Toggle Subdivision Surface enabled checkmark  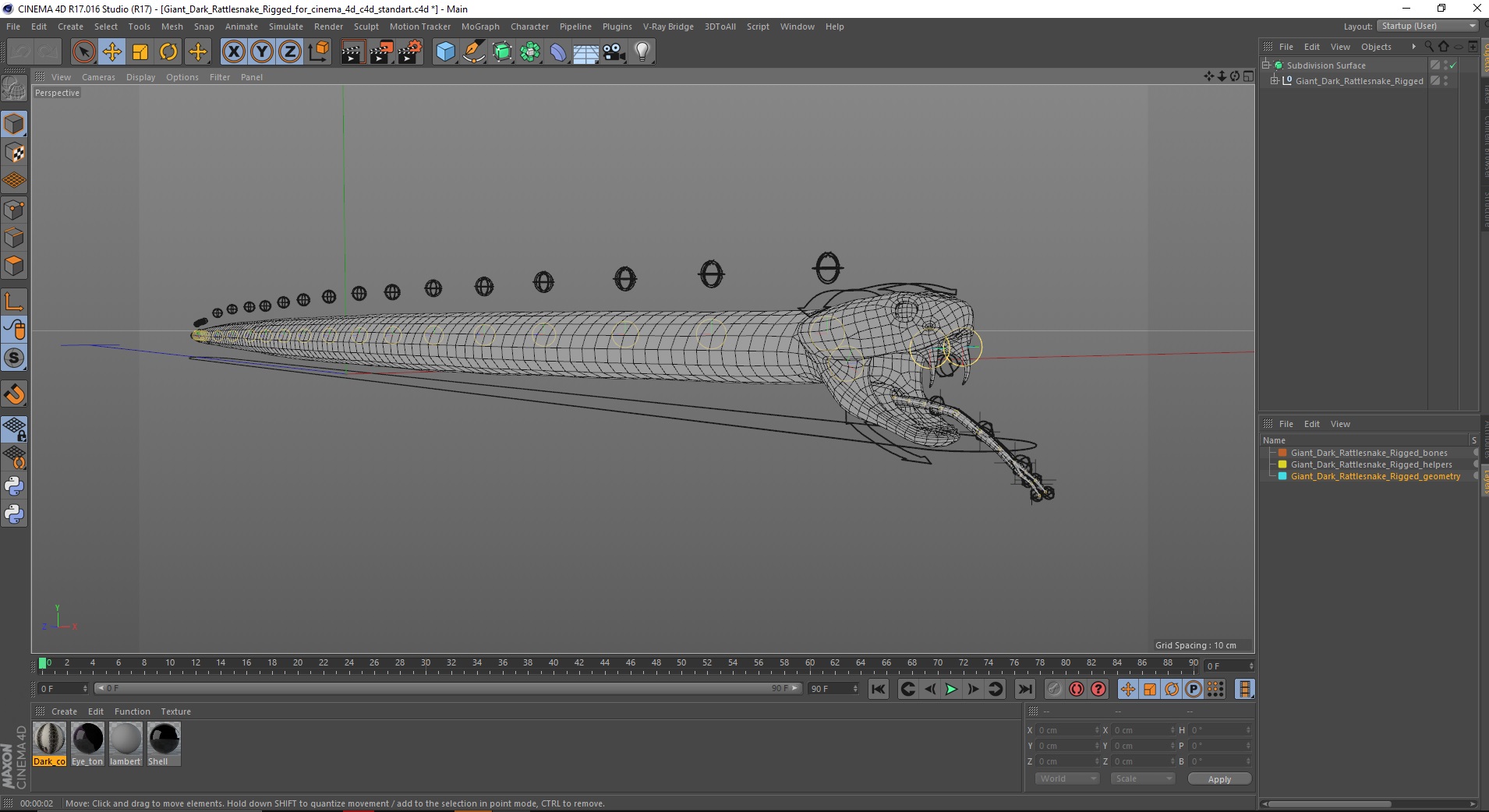pos(1453,65)
